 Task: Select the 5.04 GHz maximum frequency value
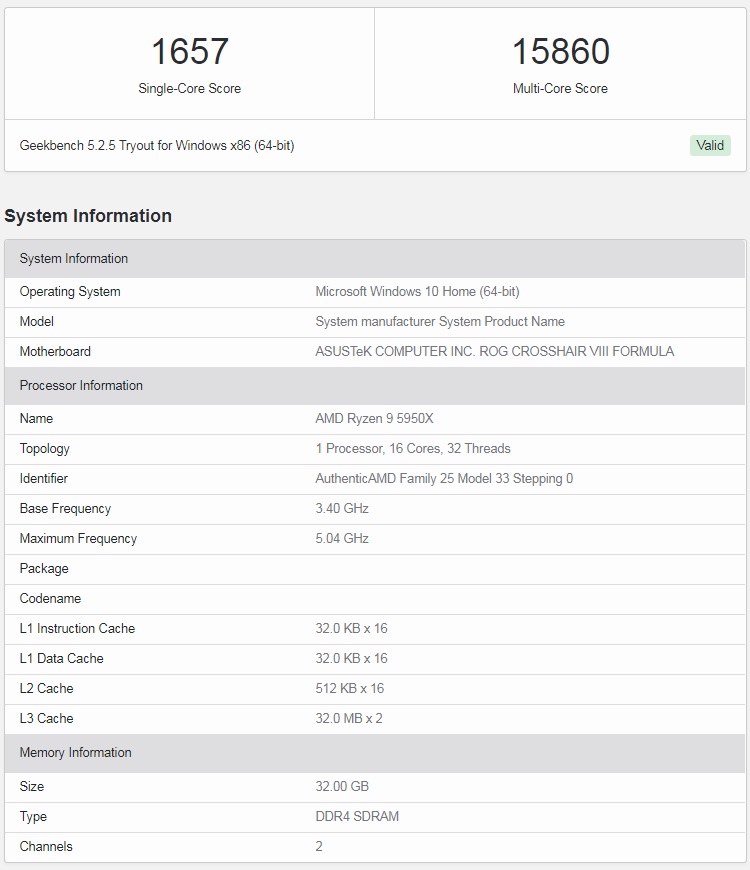pos(342,538)
